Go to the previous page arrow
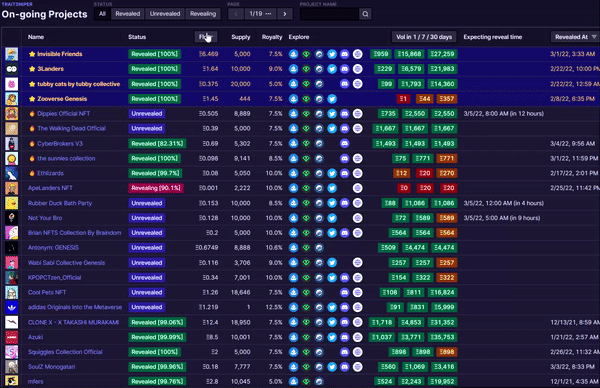Viewport: 600px width, 388px height. point(236,14)
